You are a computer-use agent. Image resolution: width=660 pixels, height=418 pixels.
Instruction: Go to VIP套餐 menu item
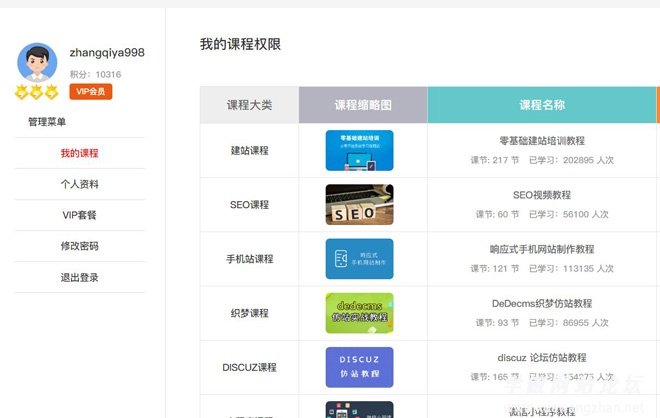[x=79, y=215]
